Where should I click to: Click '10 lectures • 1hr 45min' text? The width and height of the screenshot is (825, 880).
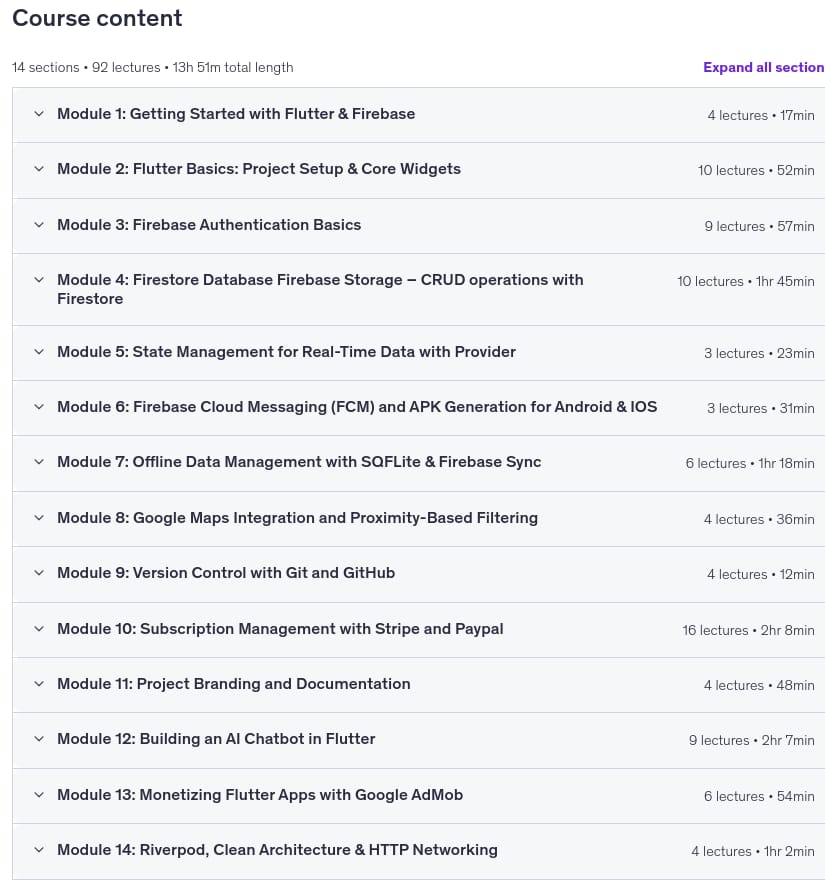[x=745, y=282]
